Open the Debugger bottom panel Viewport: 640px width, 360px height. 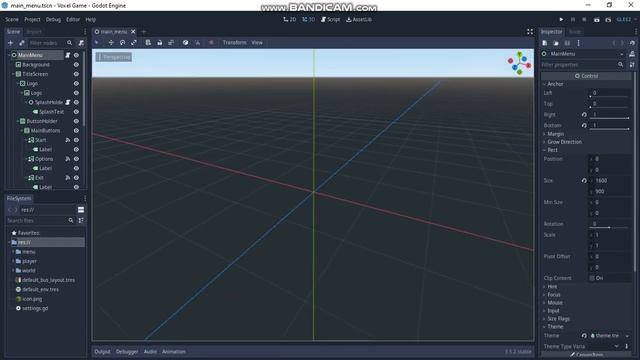(127, 351)
